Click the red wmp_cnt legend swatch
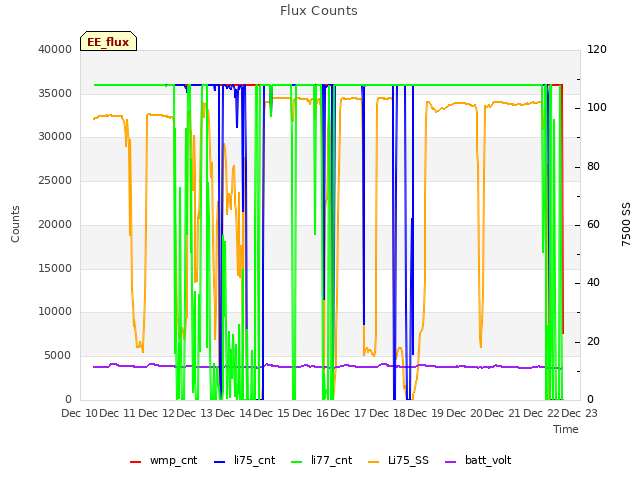Viewport: 640px width, 480px height. (x=136, y=462)
